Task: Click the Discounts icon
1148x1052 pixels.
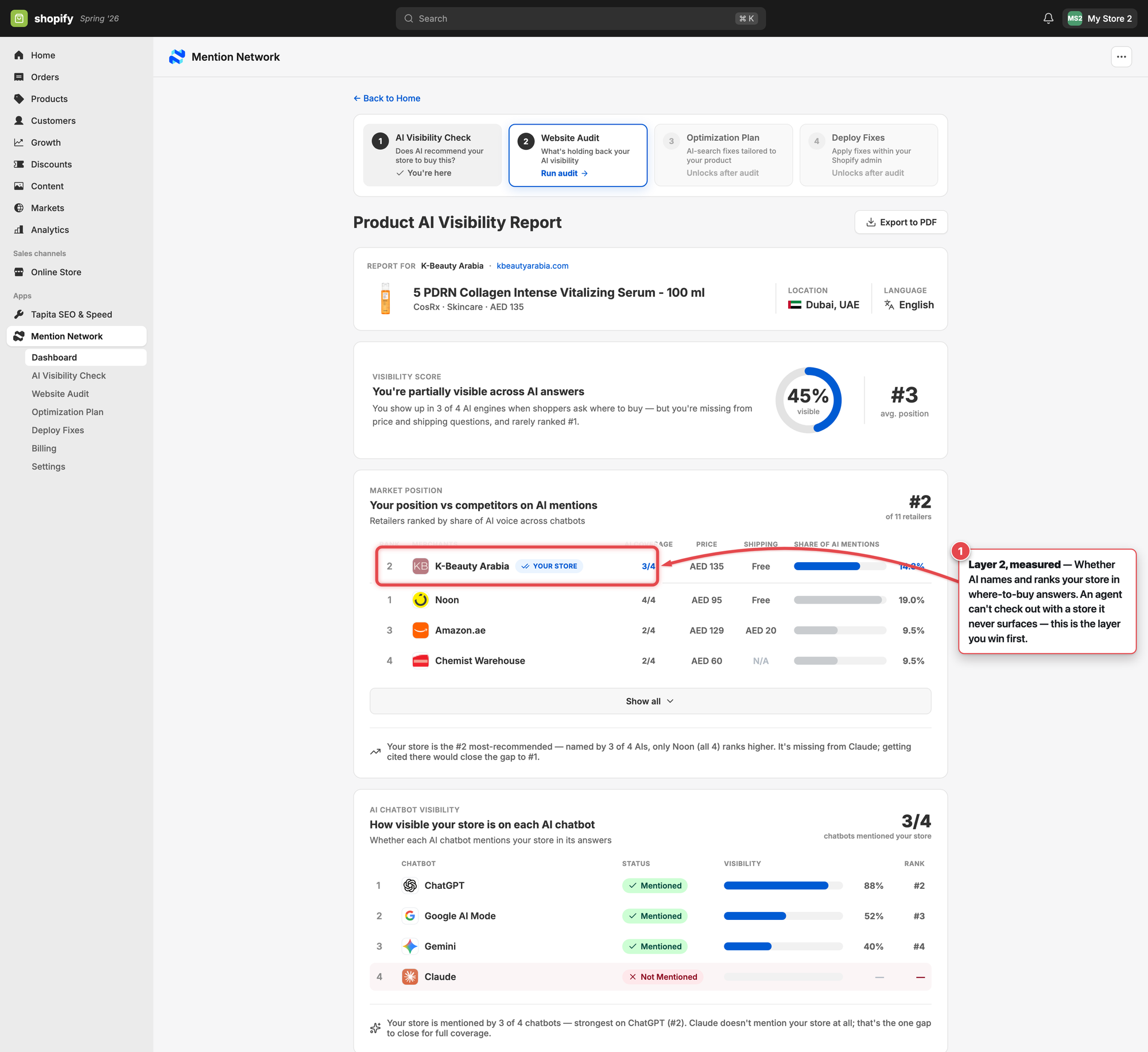Action: tap(19, 164)
